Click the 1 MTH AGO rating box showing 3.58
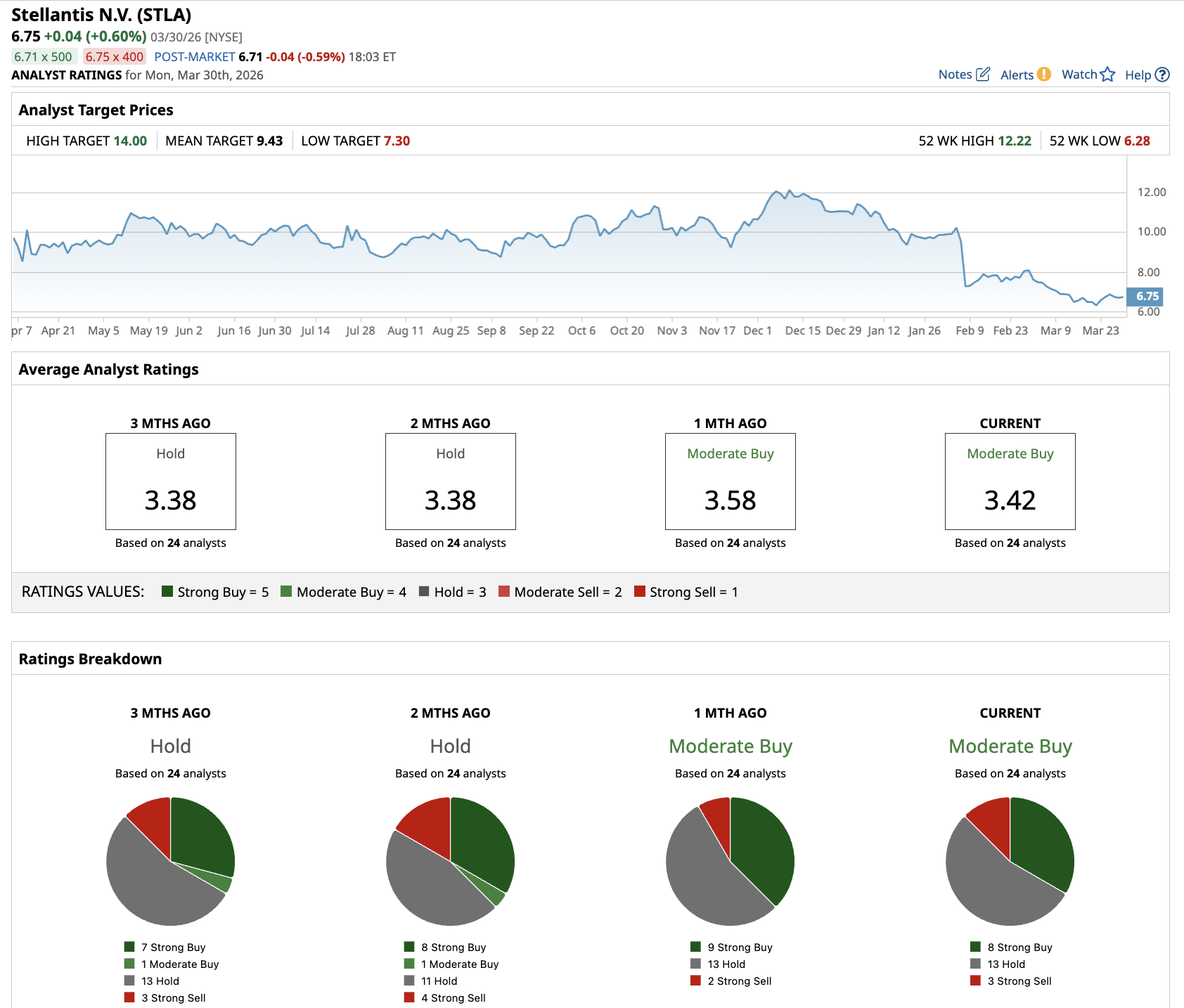1184x1008 pixels. point(731,482)
